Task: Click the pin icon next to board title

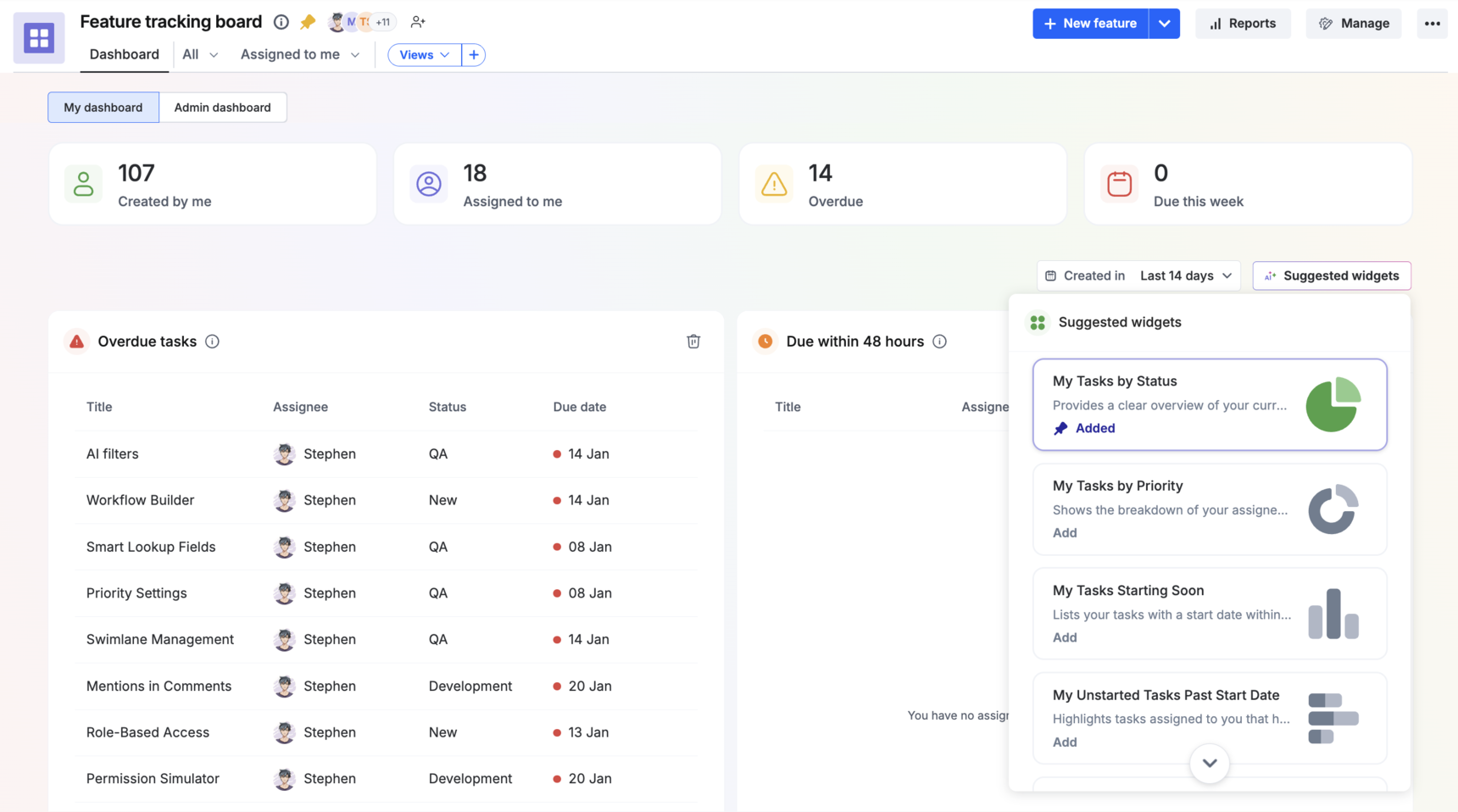Action: (308, 22)
